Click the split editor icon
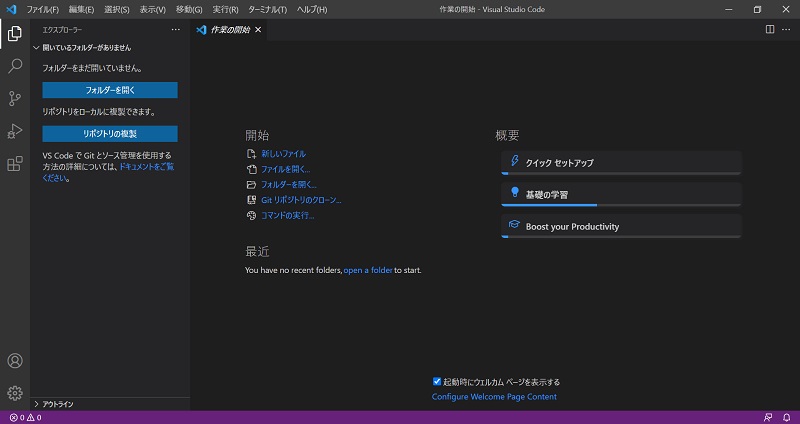The width and height of the screenshot is (800, 424). (770, 30)
